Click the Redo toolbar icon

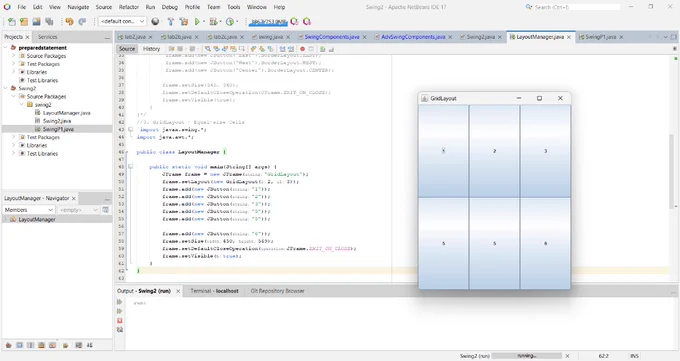tap(82, 21)
